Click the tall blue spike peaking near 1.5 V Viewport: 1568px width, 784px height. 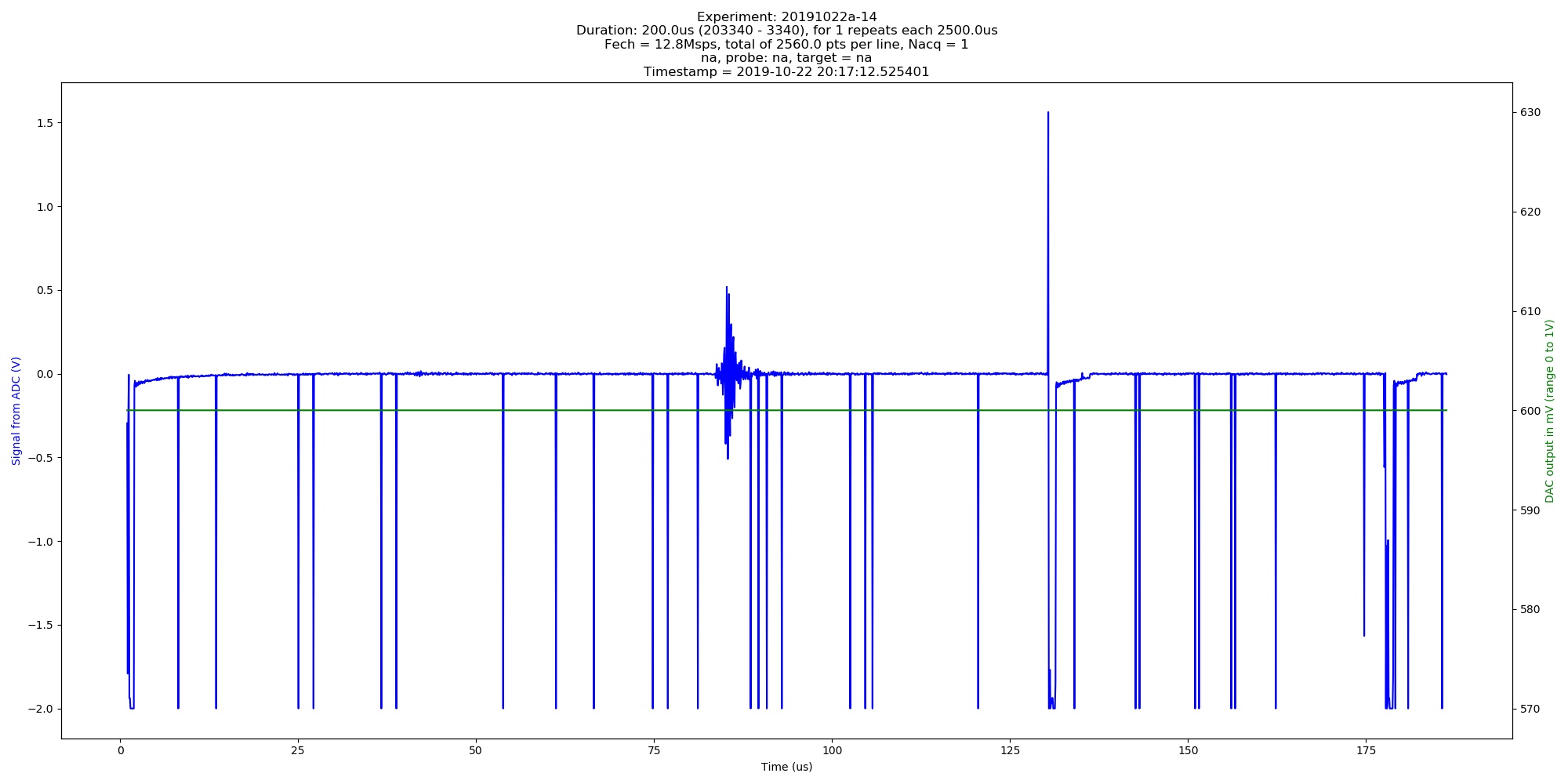[x=1048, y=243]
